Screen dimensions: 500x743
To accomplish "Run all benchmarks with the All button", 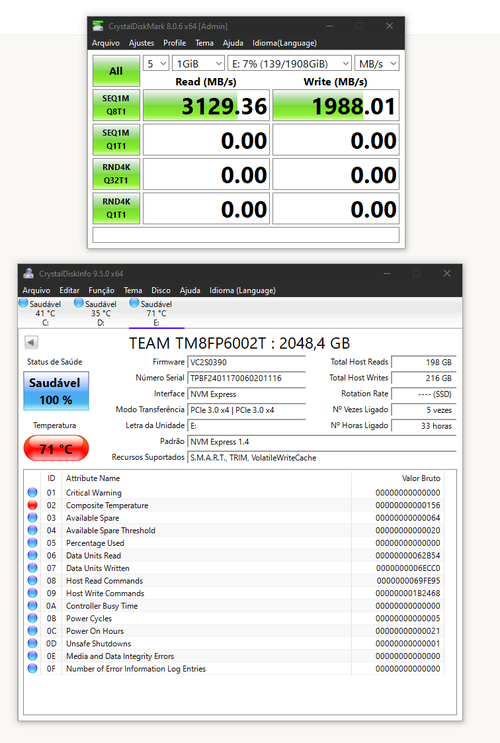I will point(116,71).
